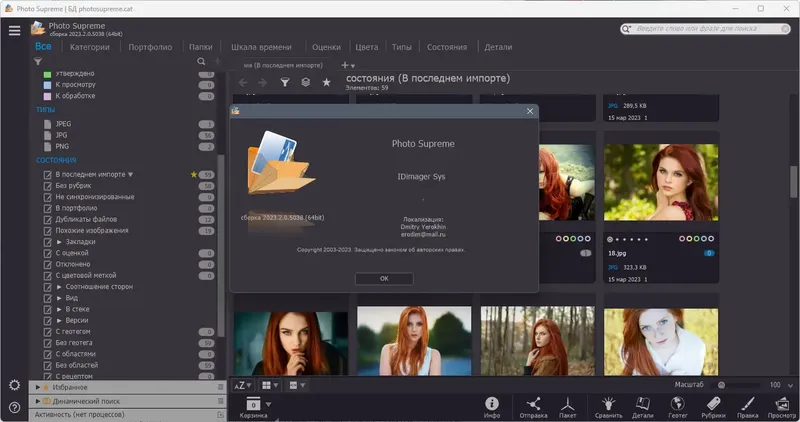Viewport: 800px width, 422px height.
Task: Add a new tab with plus
Action: (x=345, y=65)
